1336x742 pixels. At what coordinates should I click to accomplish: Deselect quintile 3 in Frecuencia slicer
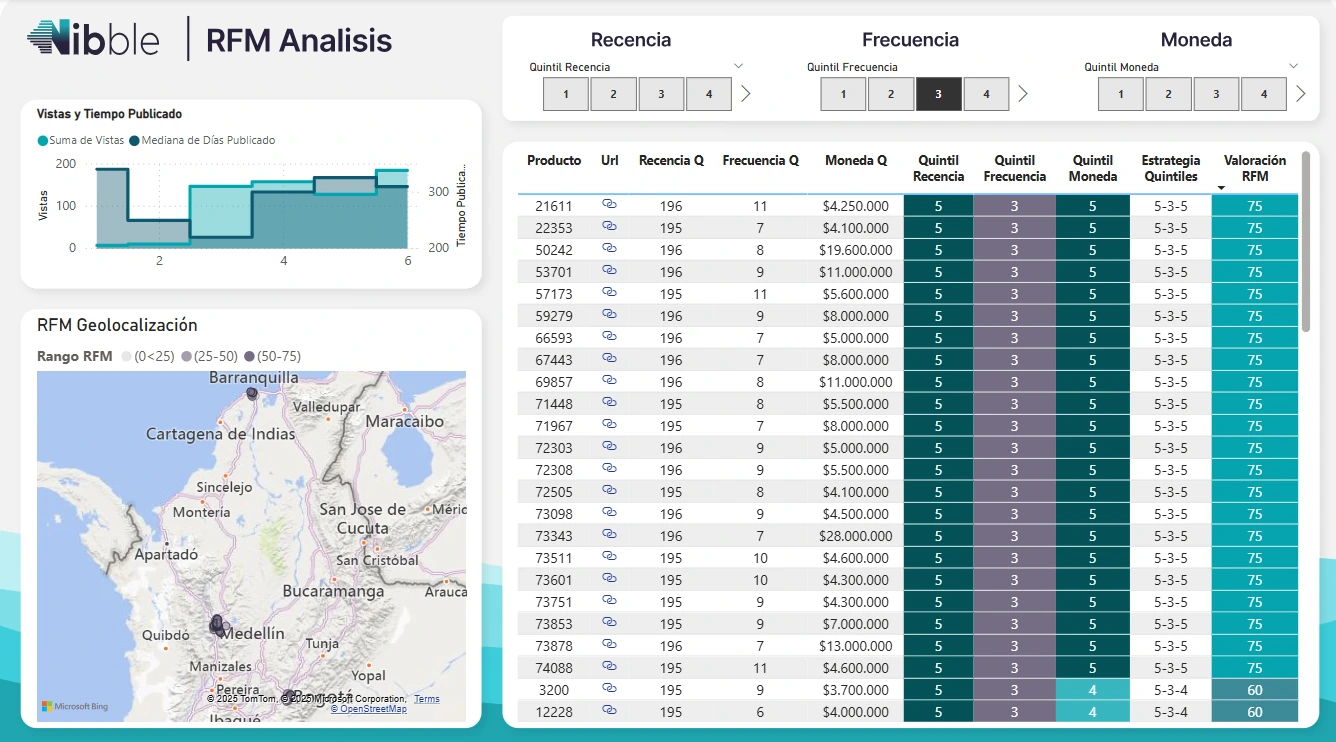point(938,94)
